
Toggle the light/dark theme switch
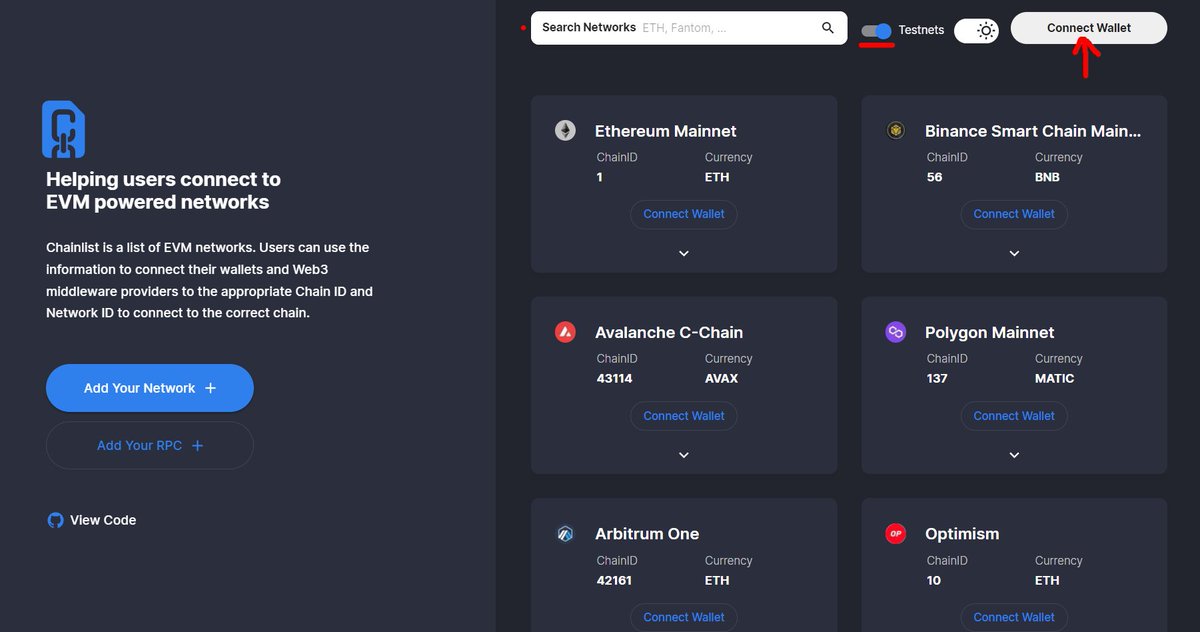pos(976,31)
